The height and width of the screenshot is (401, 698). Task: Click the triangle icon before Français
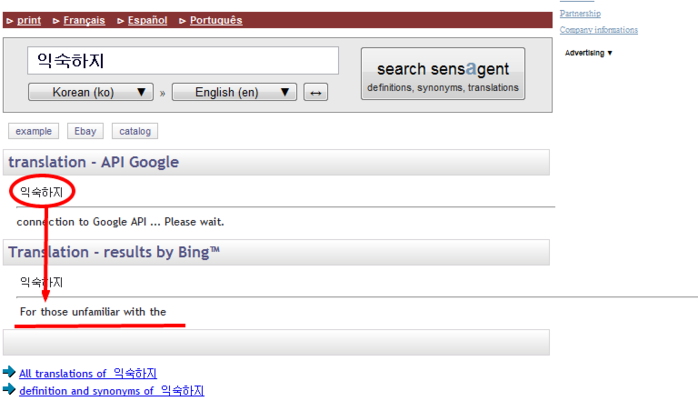click(56, 21)
